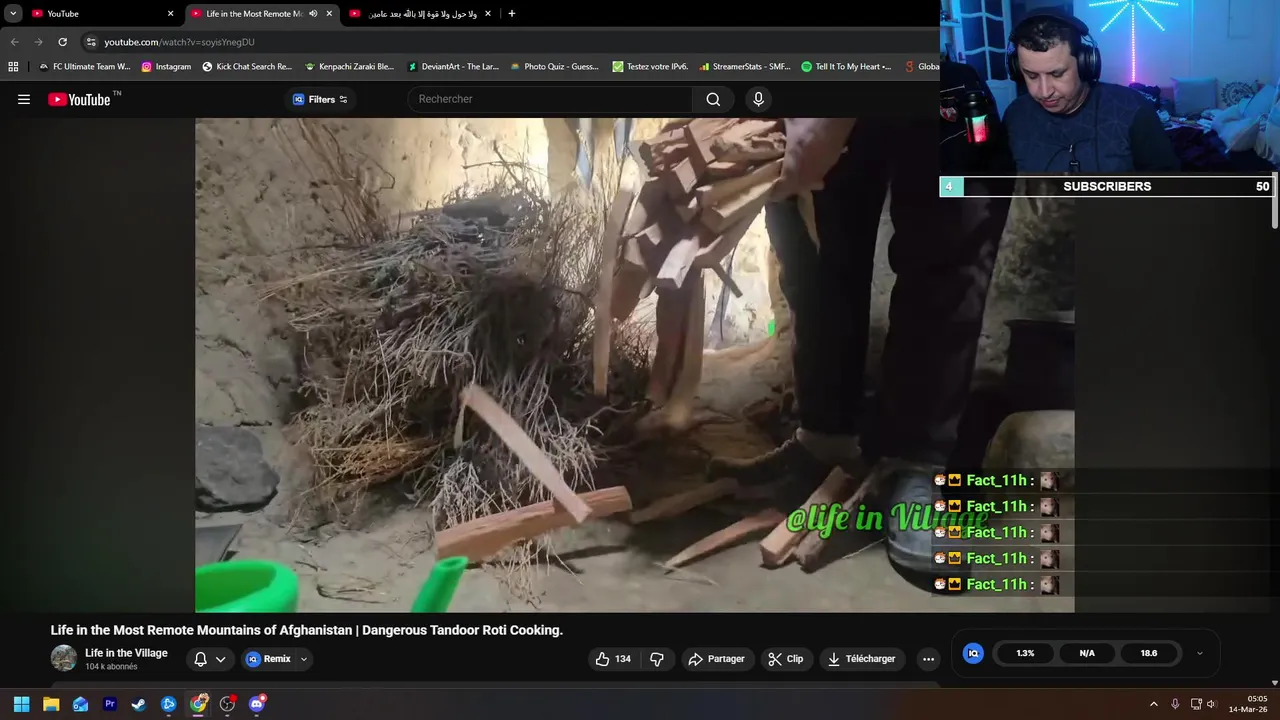
Task: Start voice search with the microphone icon
Action: pos(758,99)
